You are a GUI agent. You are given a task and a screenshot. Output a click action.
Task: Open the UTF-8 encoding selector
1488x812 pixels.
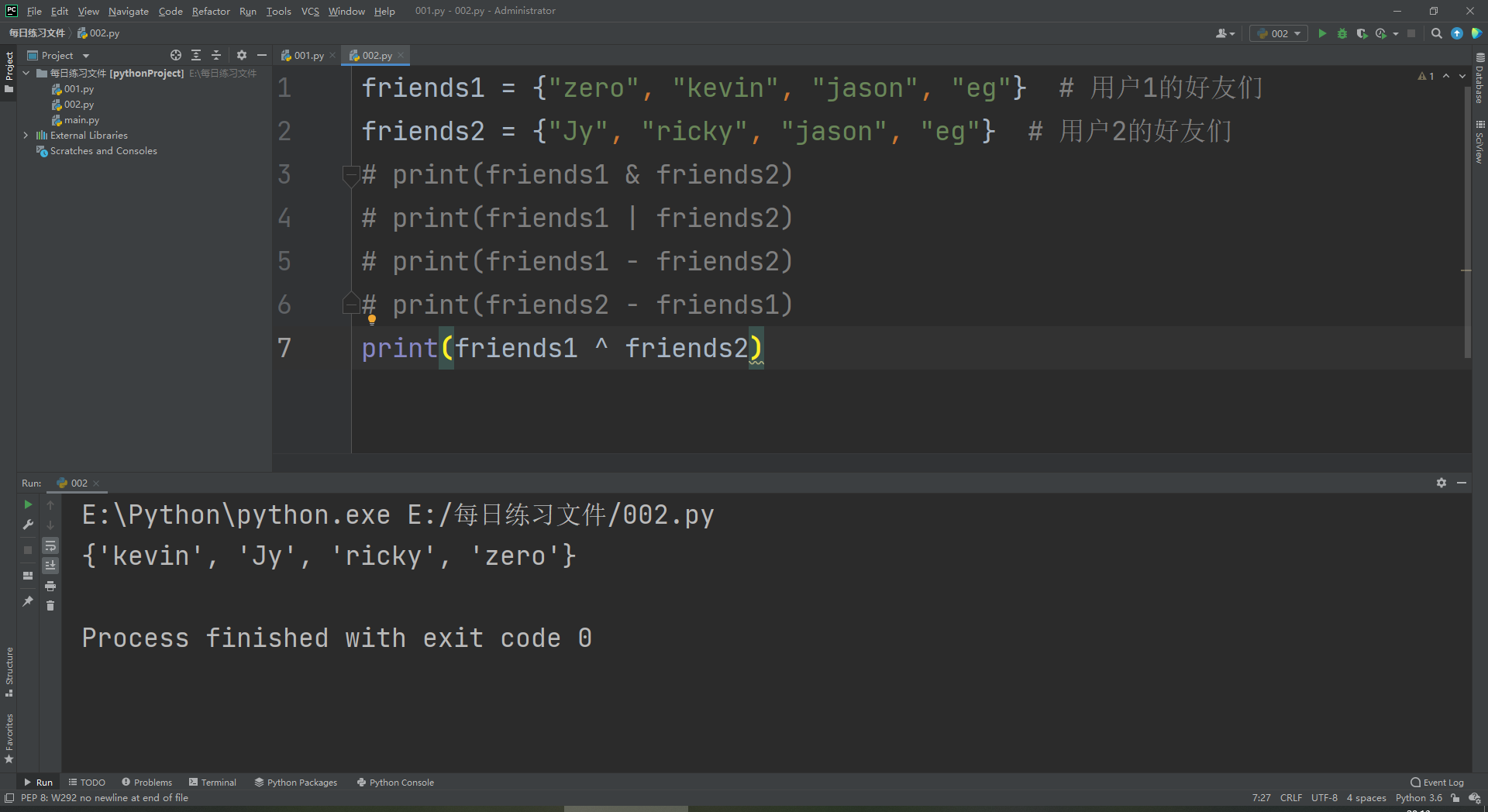click(1324, 798)
